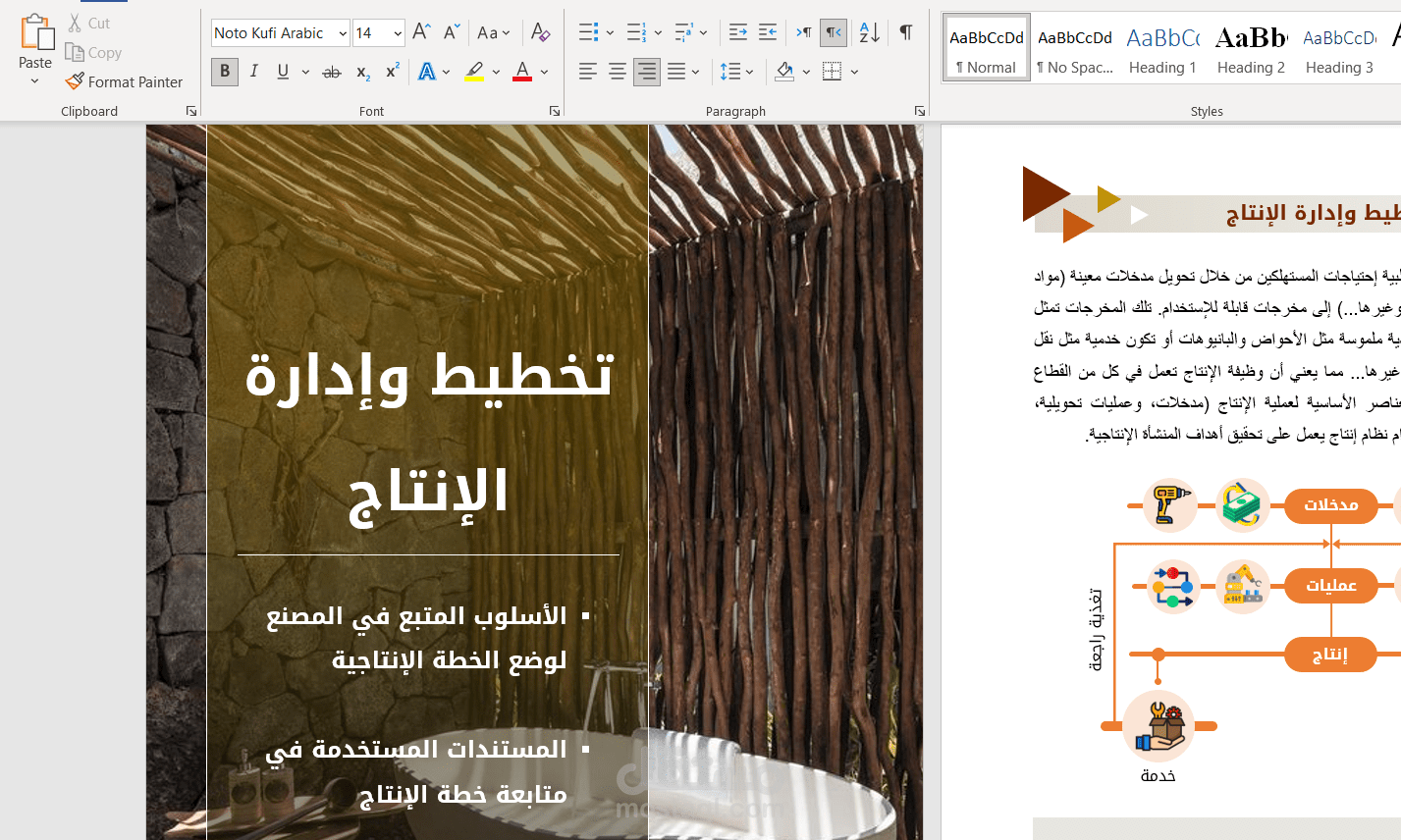Open the font size dropdown
Image resolution: width=1401 pixels, height=840 pixels.
tap(398, 33)
